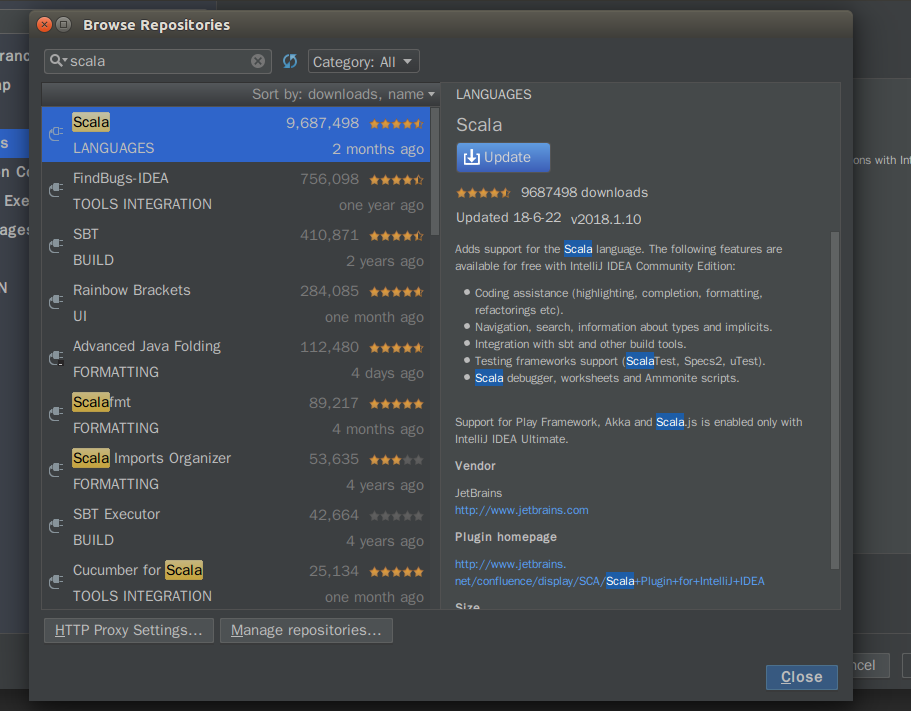911x711 pixels.
Task: Click the 756,098 download count
Action: [x=329, y=179]
